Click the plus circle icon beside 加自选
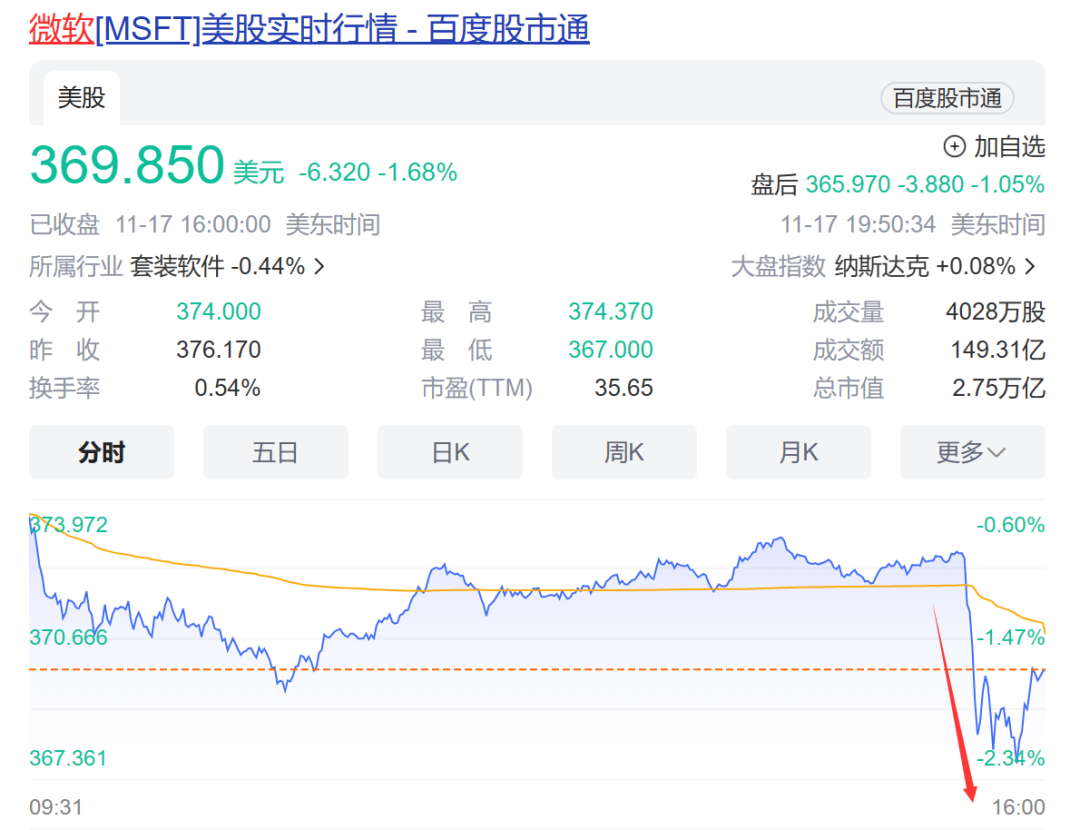Viewport: 1080px width, 830px height. coord(954,146)
